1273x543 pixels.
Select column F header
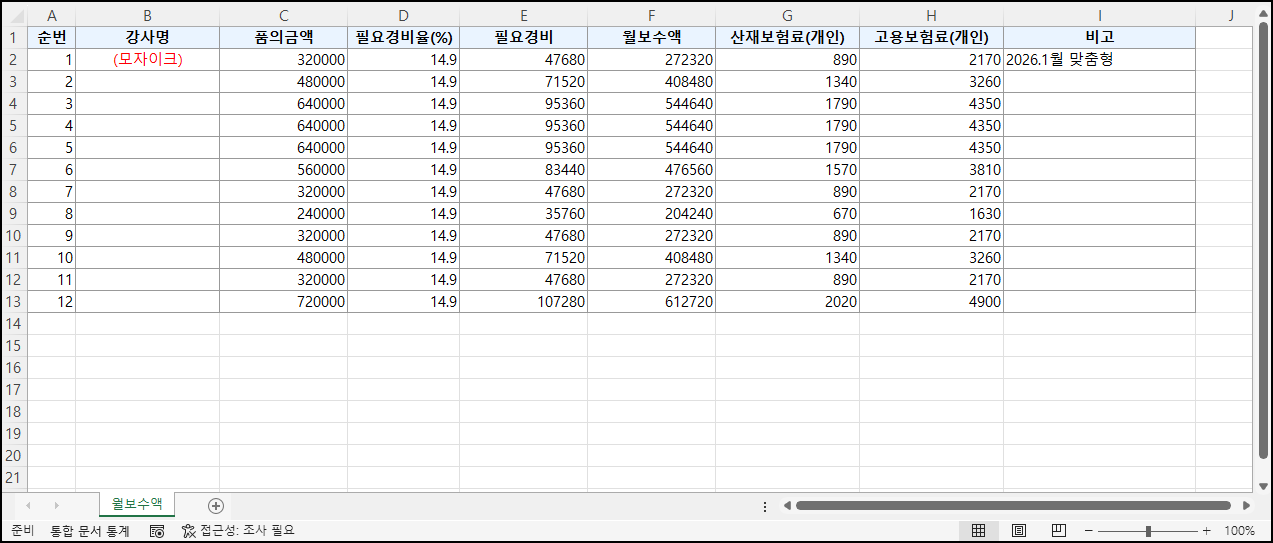click(x=651, y=15)
